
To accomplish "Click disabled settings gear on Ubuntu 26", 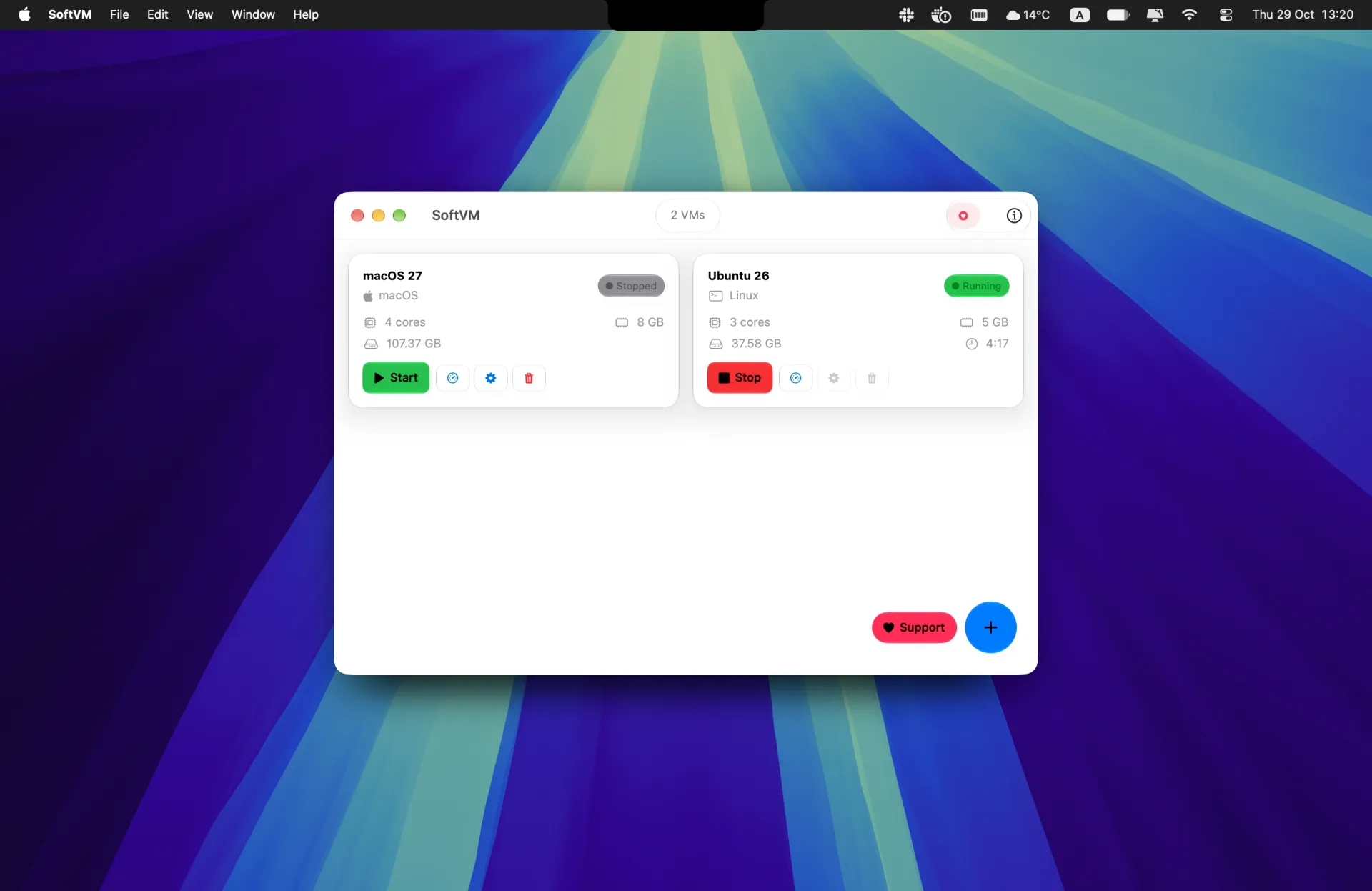I will pyautogui.click(x=834, y=378).
